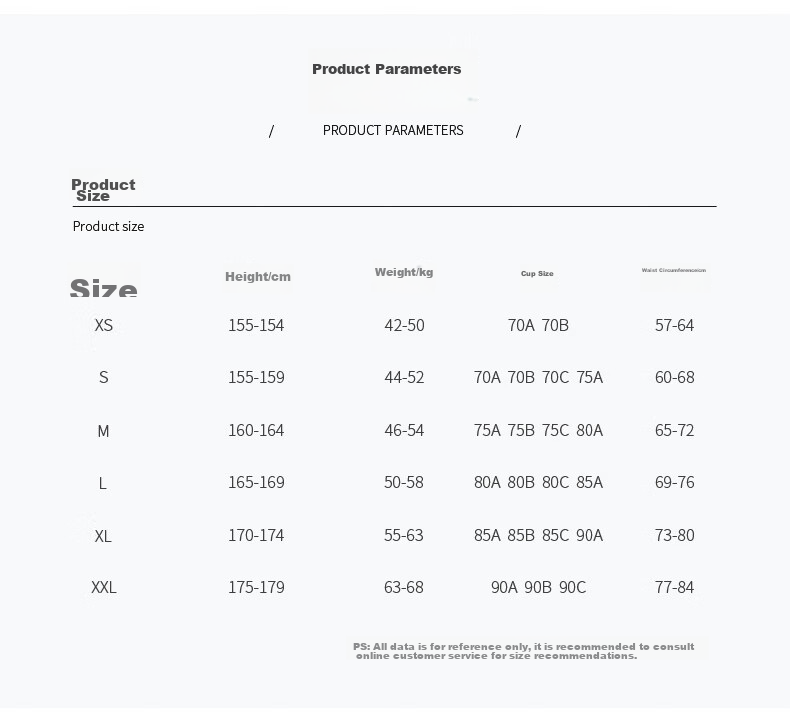
Task: Click the Product Parameters bold heading
Action: click(386, 69)
